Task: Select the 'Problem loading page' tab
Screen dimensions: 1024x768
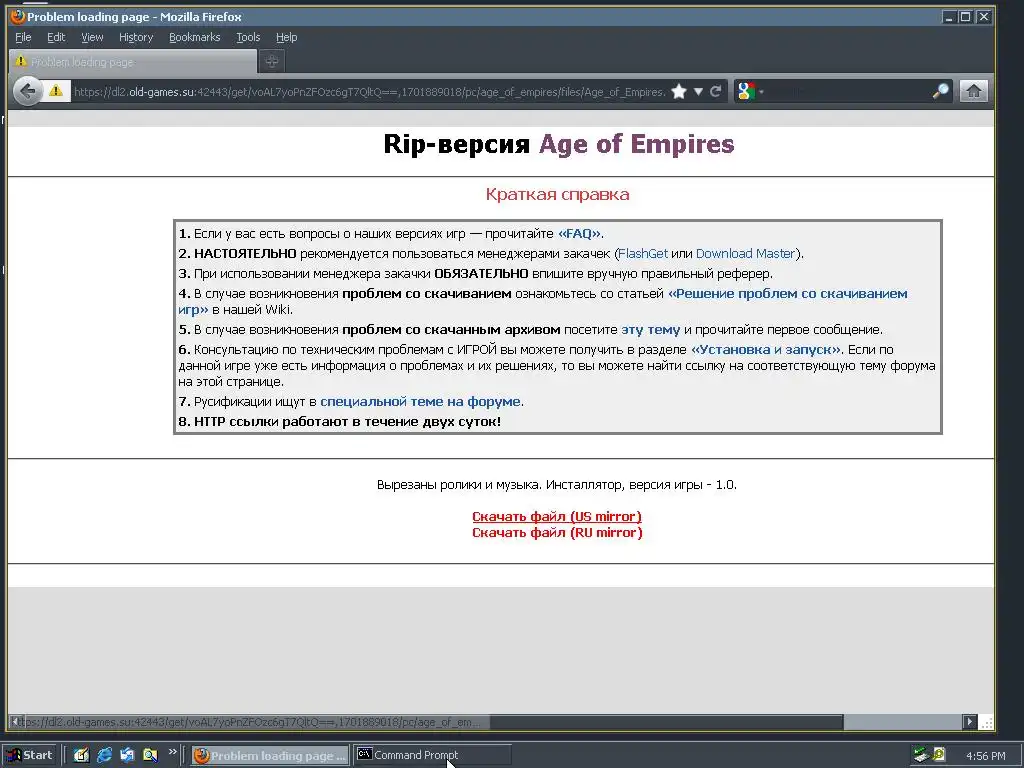Action: (133, 62)
